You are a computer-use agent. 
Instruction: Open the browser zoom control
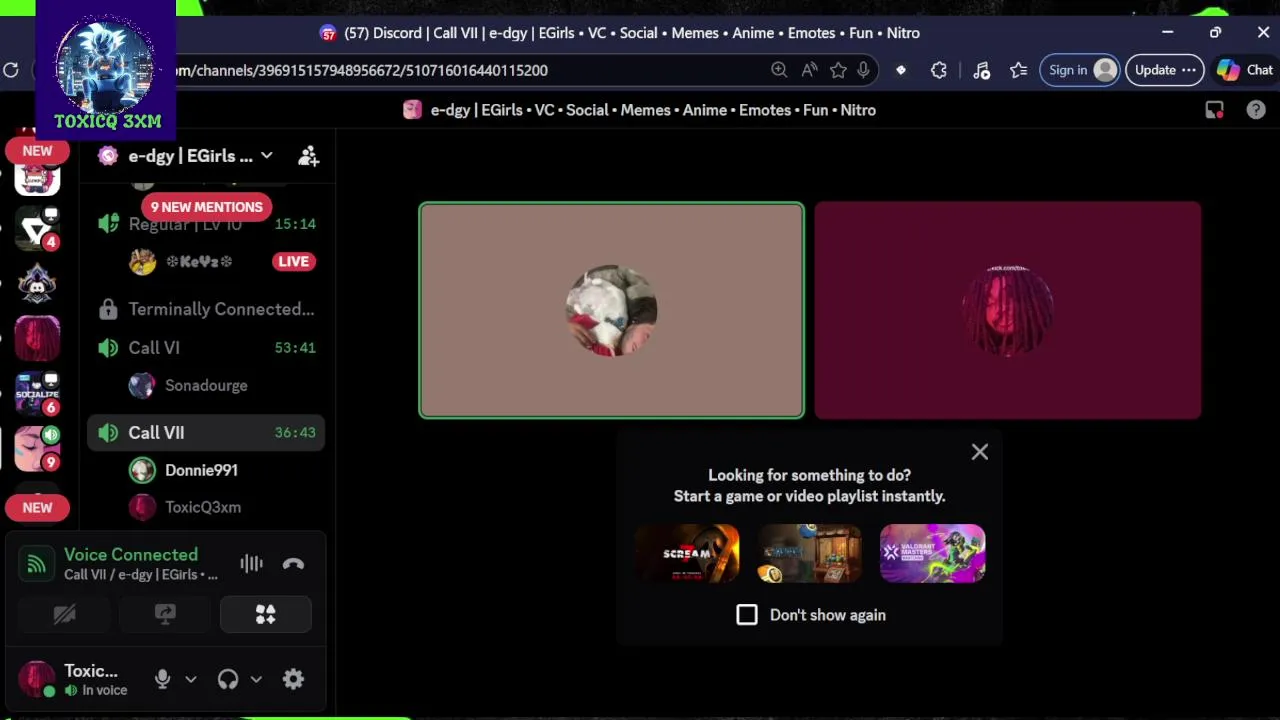[779, 70]
